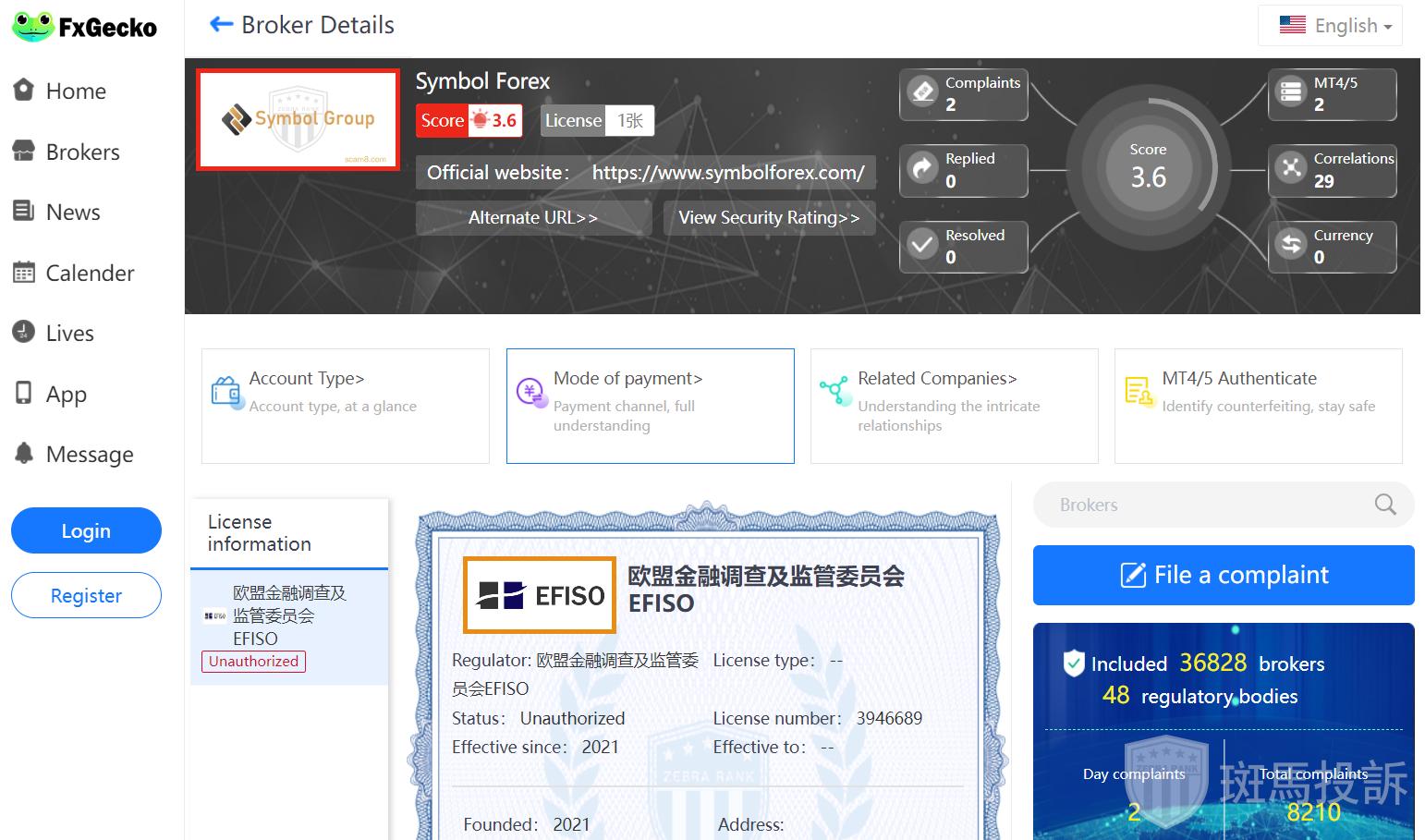Click the Resolved checkmark icon
Image resolution: width=1425 pixels, height=840 pixels.
[922, 245]
